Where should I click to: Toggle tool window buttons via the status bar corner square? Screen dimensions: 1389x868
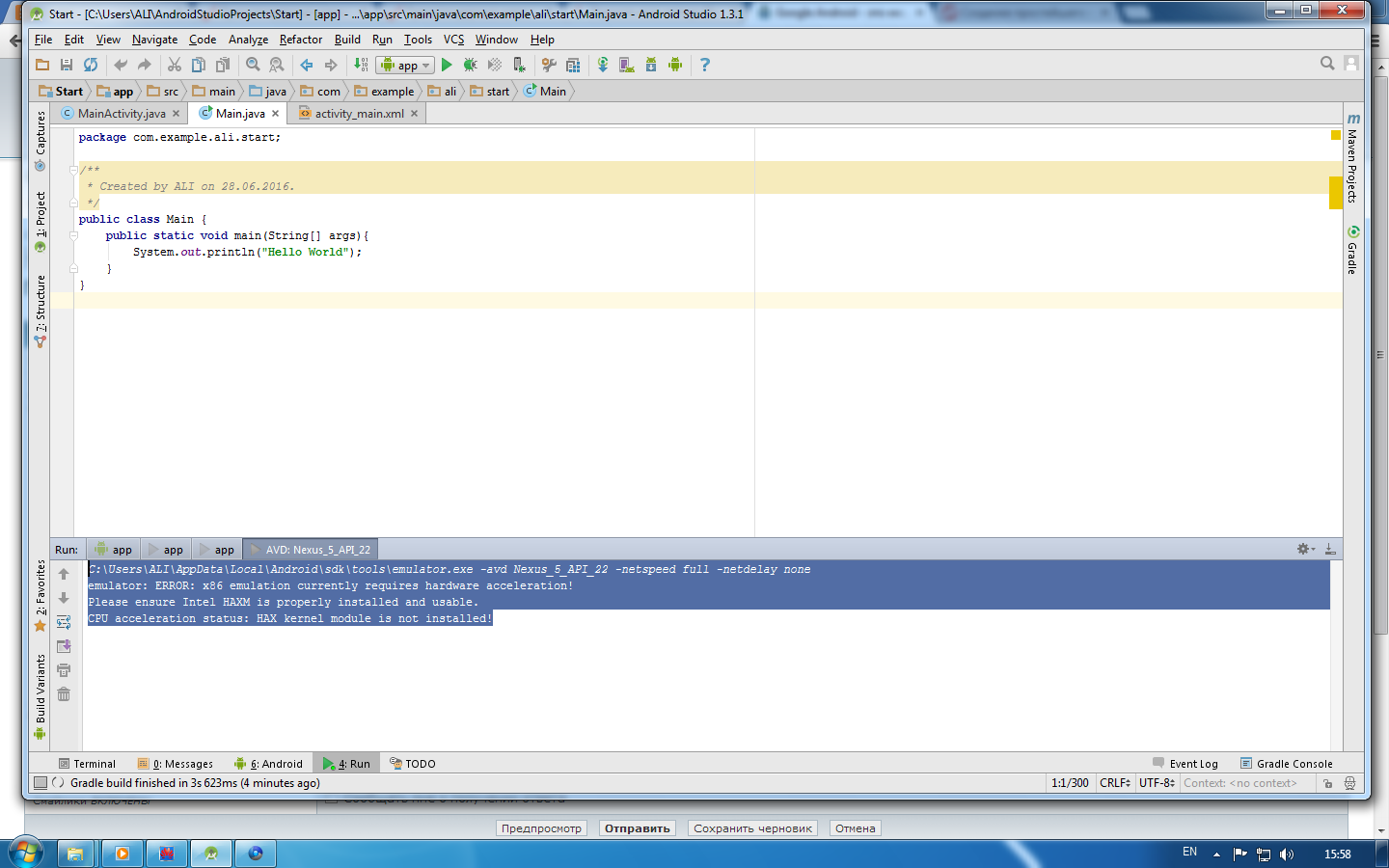click(x=41, y=783)
